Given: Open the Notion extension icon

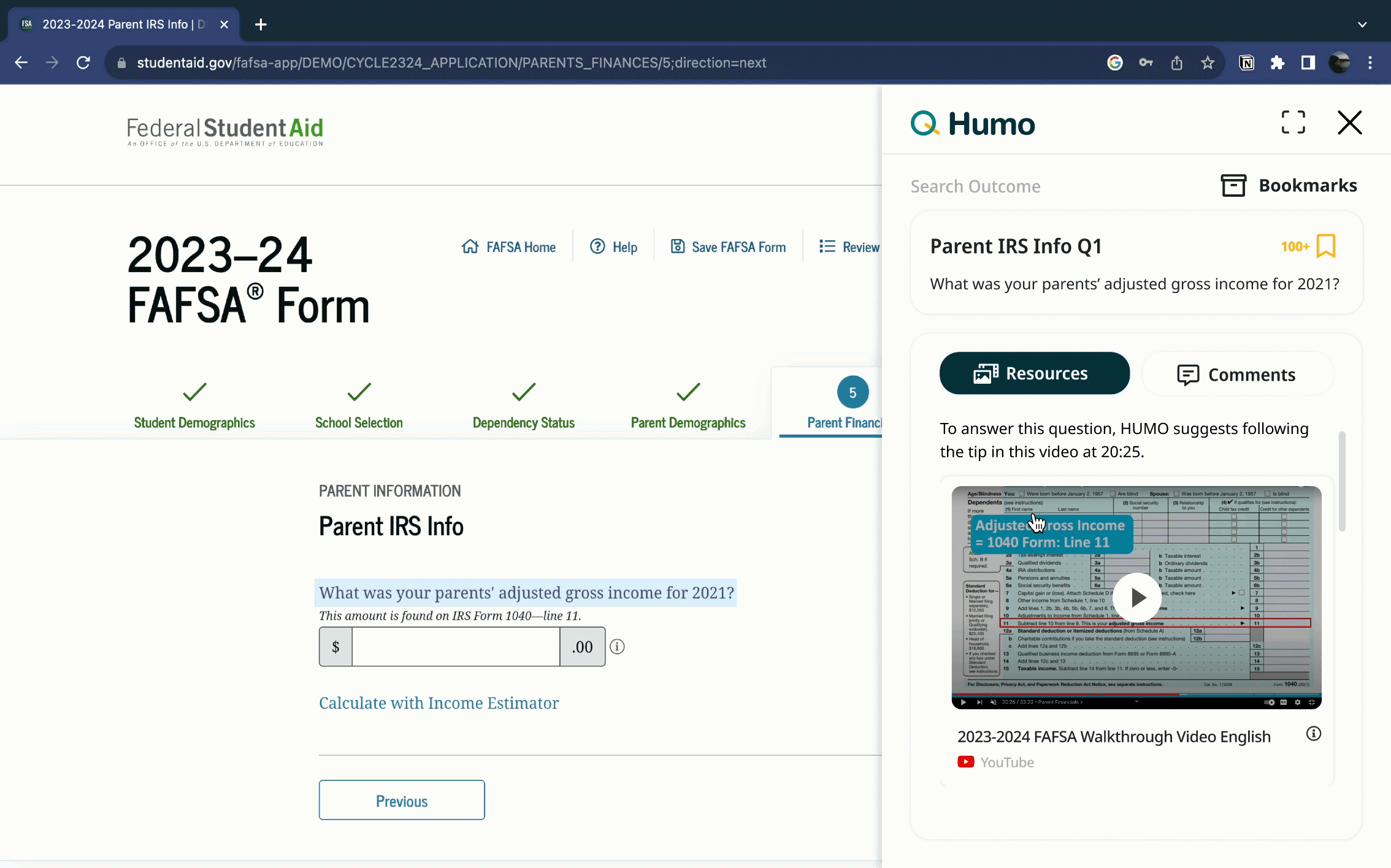Looking at the screenshot, I should pos(1246,63).
